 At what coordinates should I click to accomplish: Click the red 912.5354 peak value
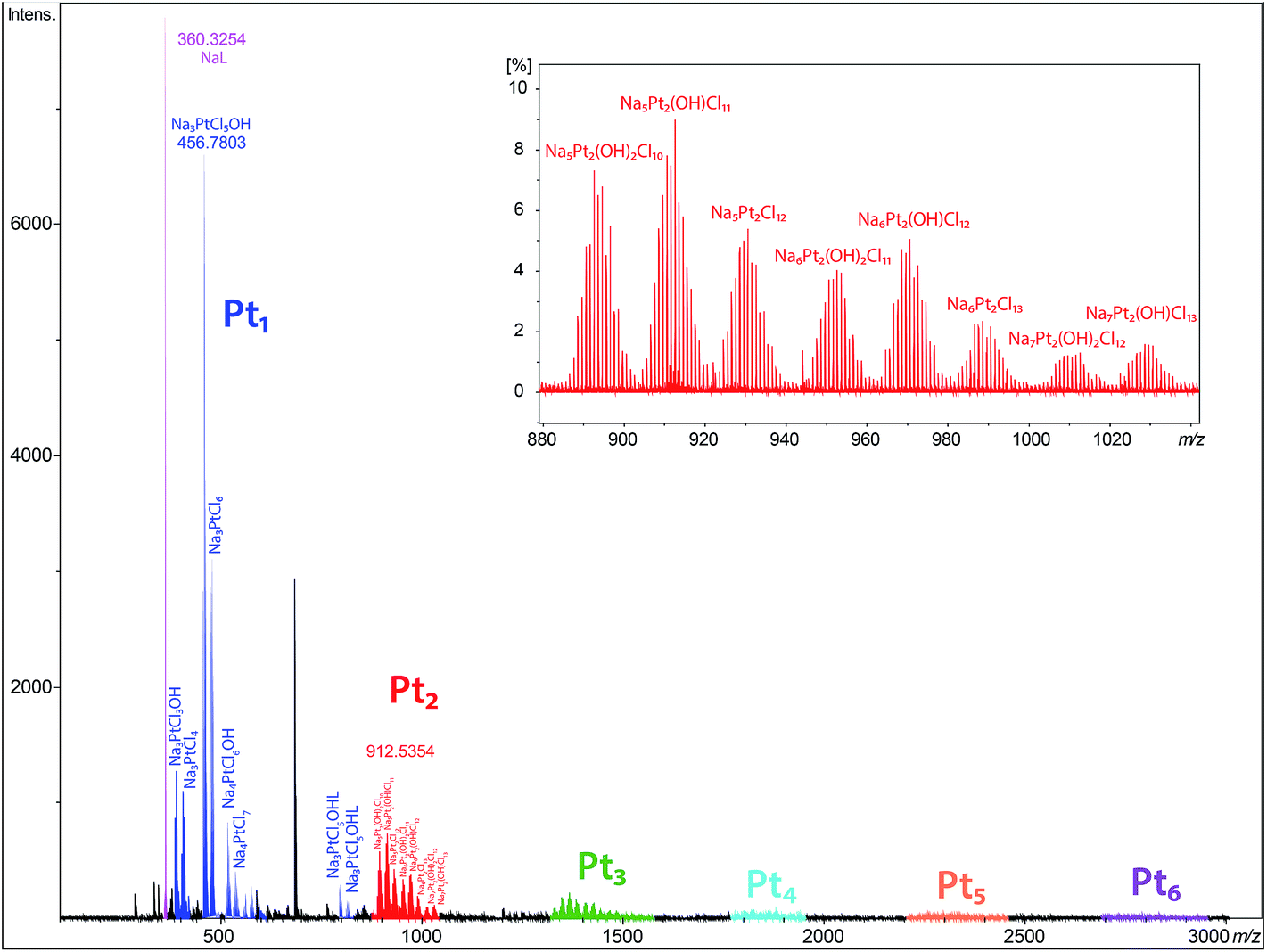[400, 751]
